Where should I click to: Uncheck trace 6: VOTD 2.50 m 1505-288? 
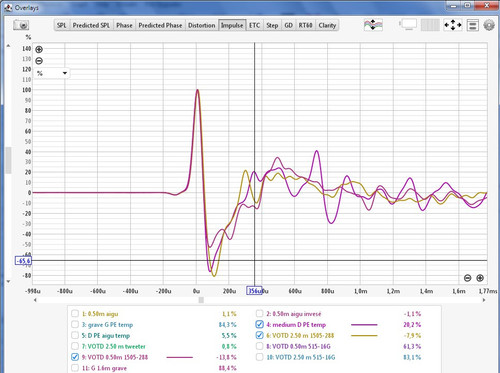point(259,335)
